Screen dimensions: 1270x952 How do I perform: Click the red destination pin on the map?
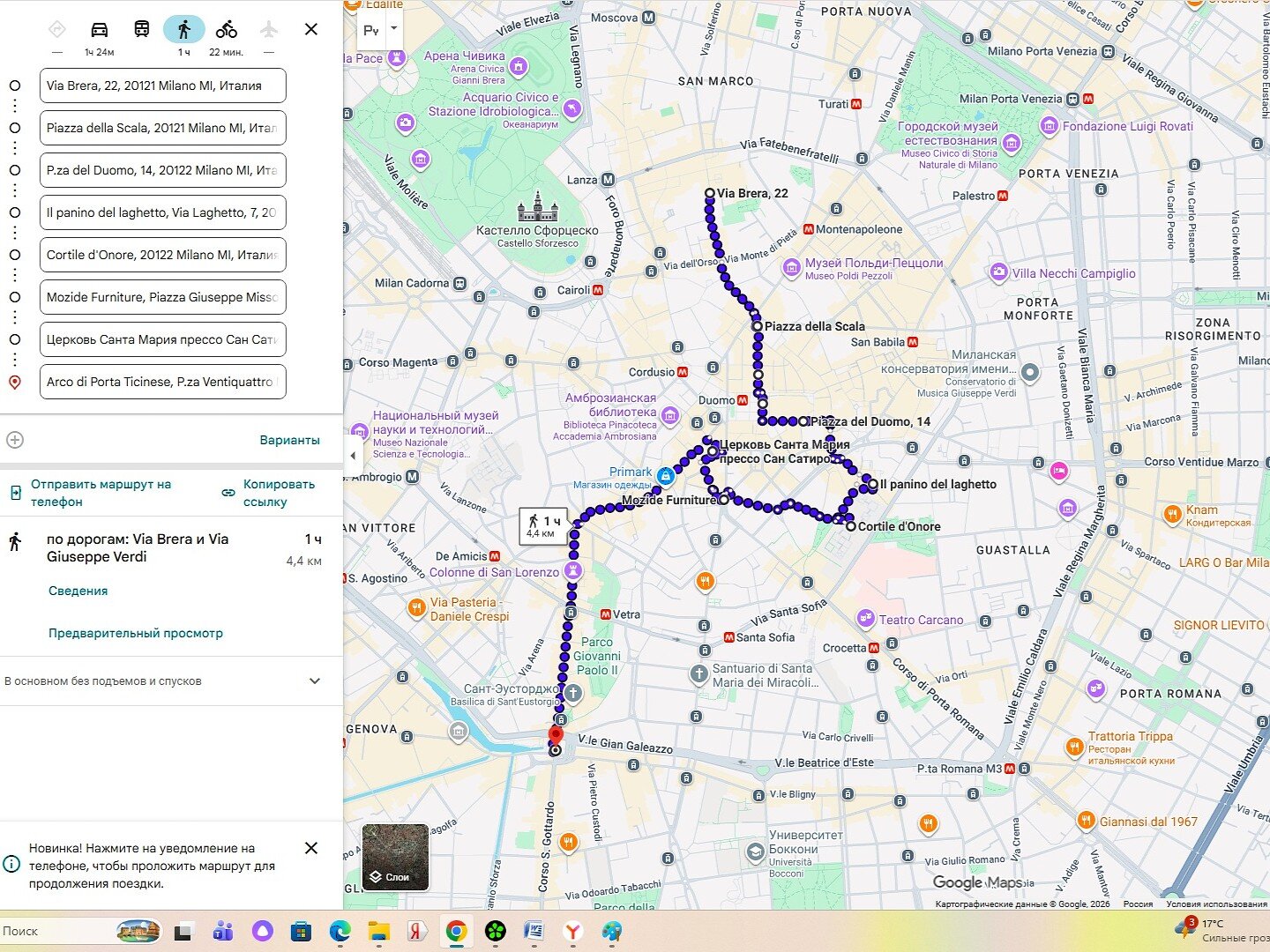556,736
